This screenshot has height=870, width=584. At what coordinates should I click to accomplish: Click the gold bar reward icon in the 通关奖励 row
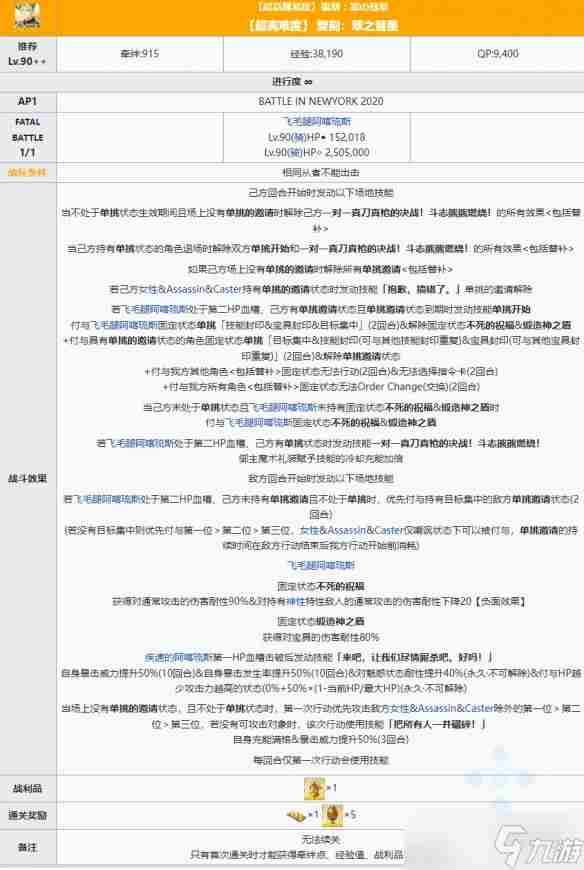pos(296,815)
